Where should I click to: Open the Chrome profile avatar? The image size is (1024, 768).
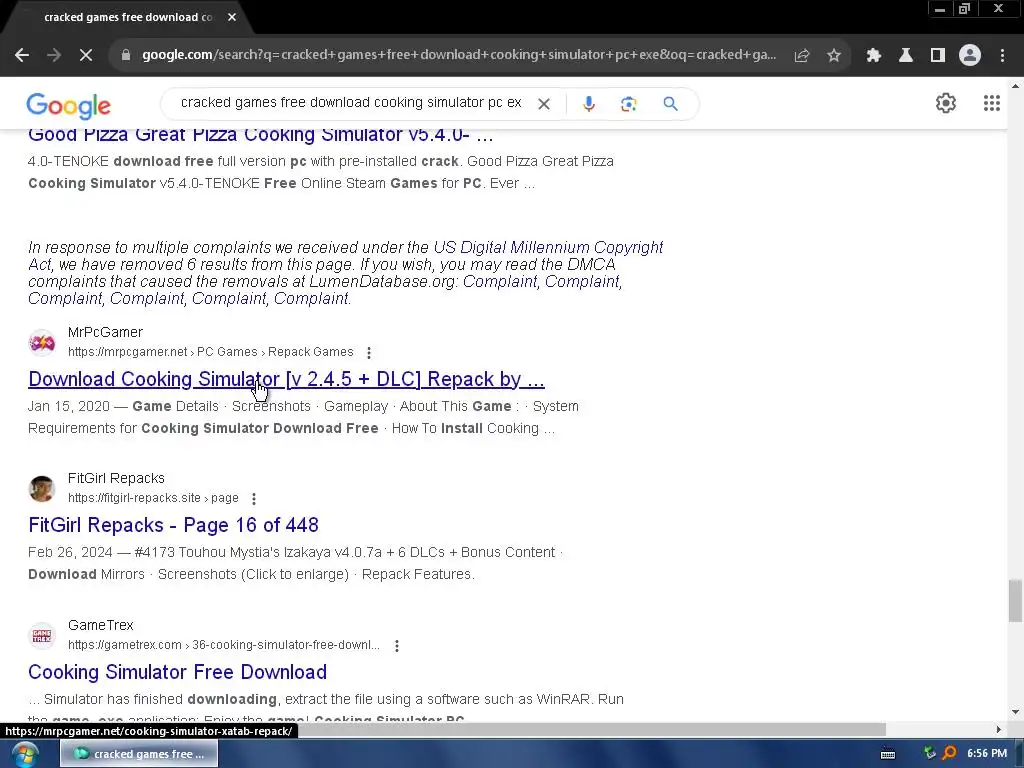point(970,55)
